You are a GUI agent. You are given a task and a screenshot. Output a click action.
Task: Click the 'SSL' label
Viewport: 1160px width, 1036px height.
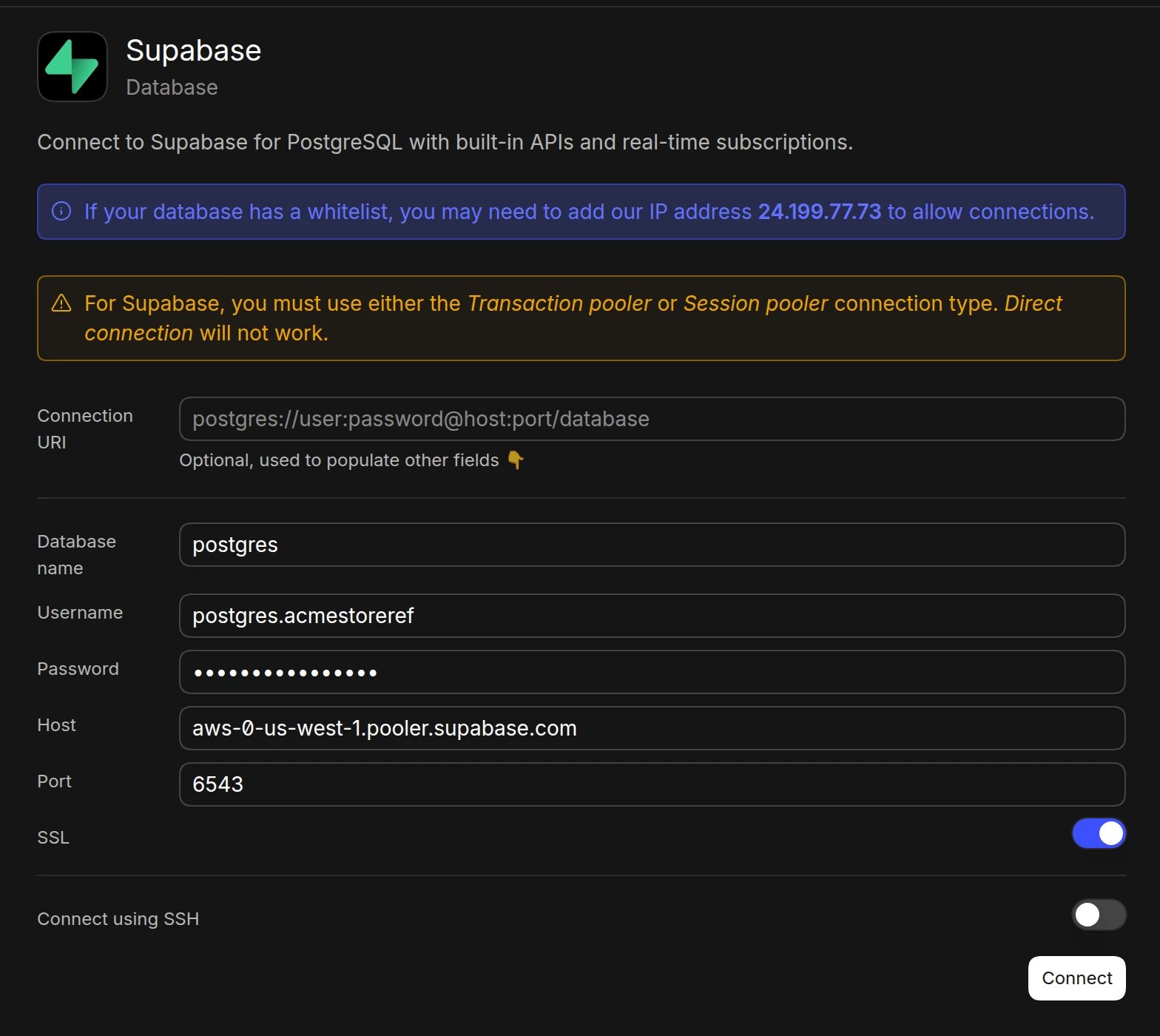tap(53, 838)
